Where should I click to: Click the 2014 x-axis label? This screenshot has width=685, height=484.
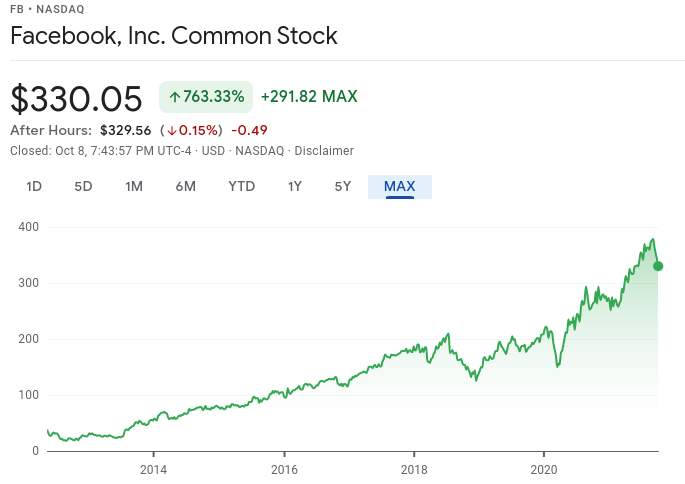click(x=153, y=470)
